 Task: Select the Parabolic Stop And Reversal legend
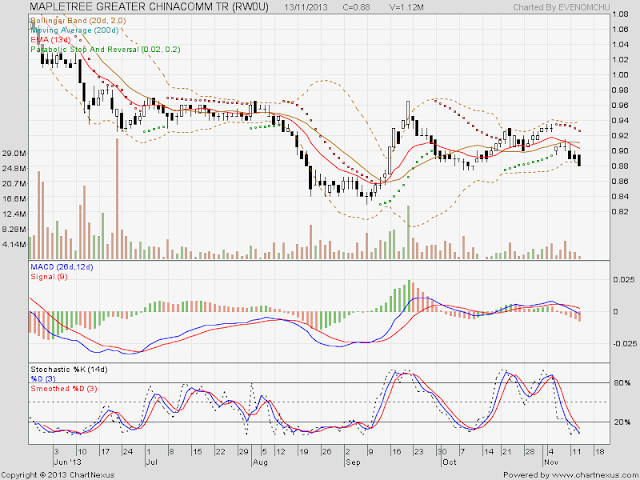[105, 49]
